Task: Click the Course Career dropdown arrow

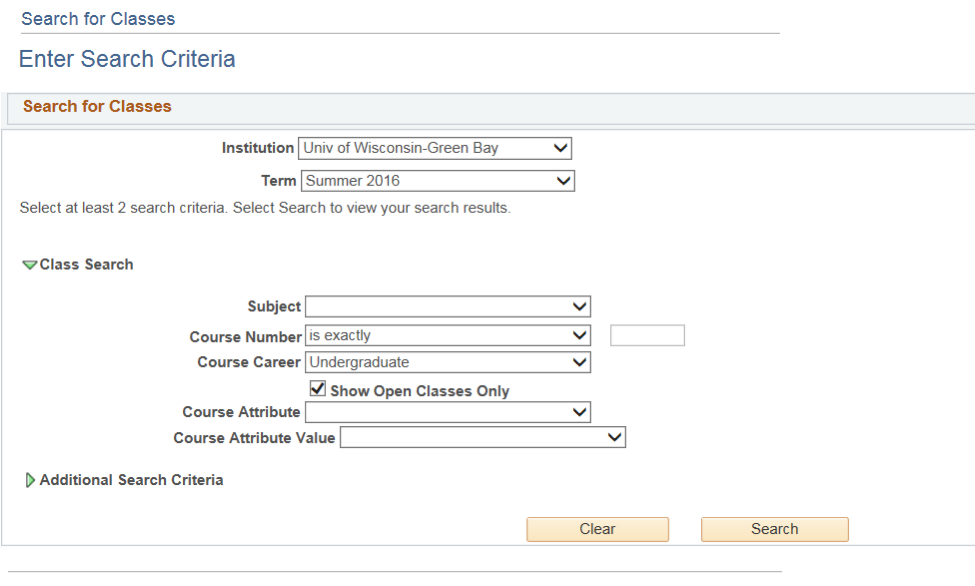Action: coord(580,362)
